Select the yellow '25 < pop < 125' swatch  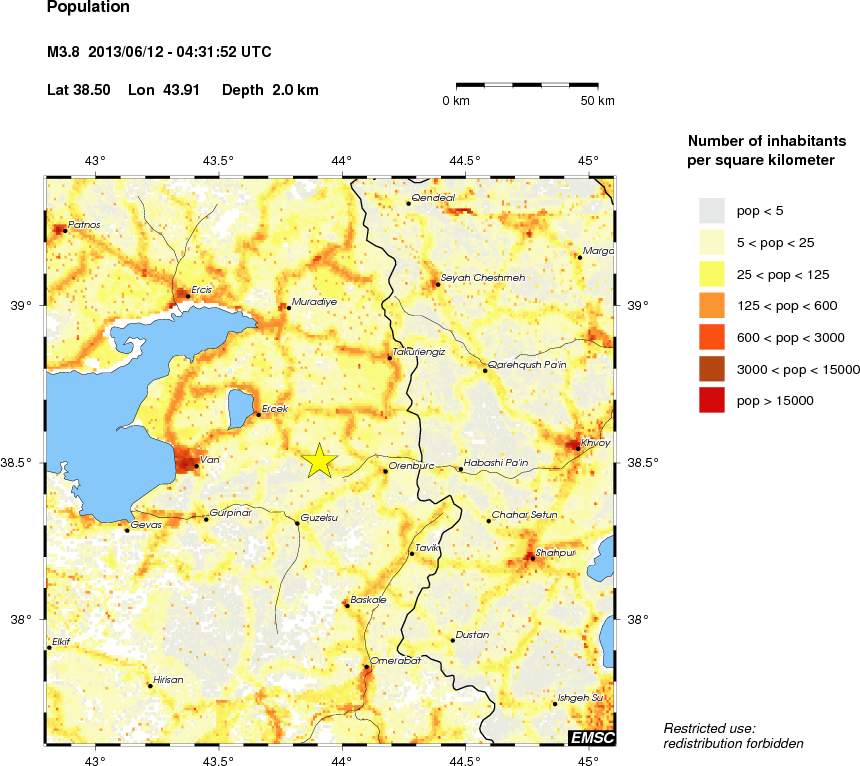point(711,273)
